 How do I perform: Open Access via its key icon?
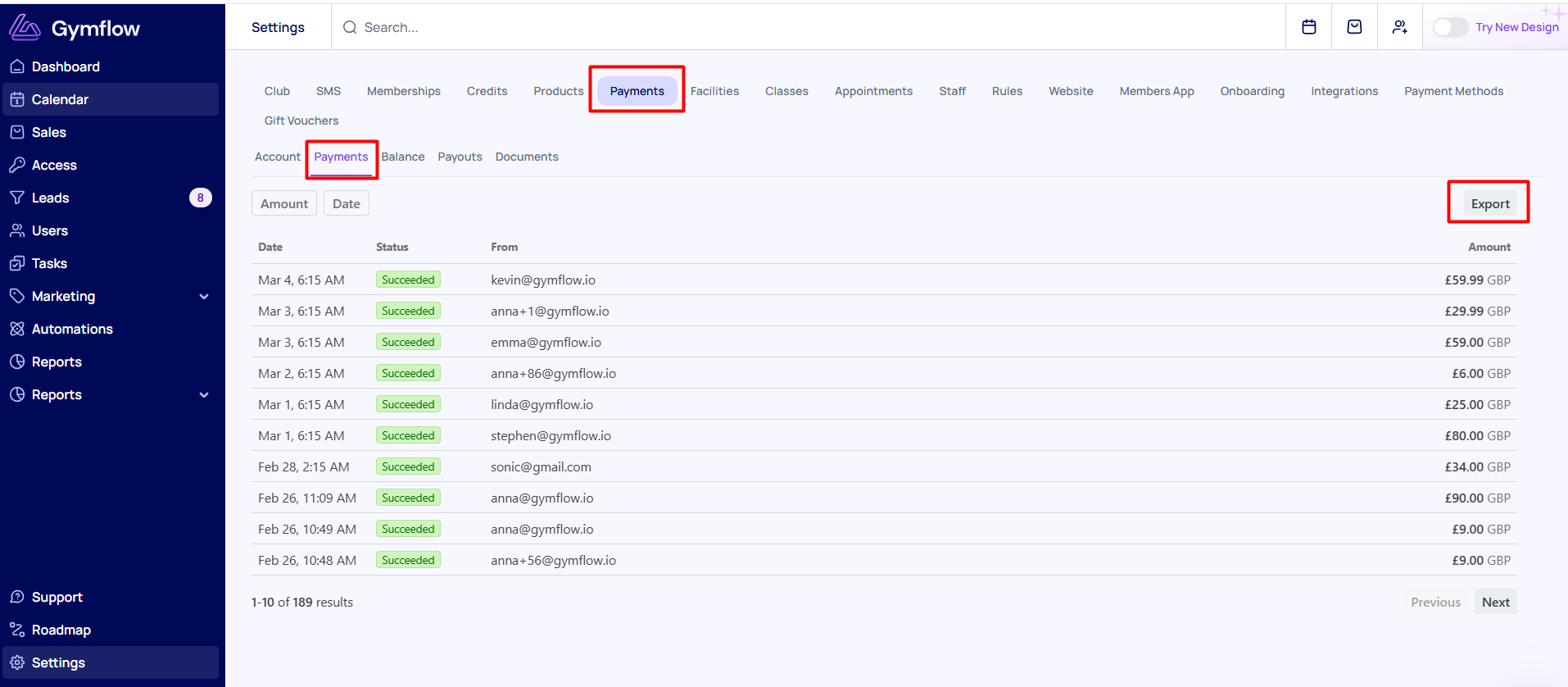pyautogui.click(x=17, y=165)
